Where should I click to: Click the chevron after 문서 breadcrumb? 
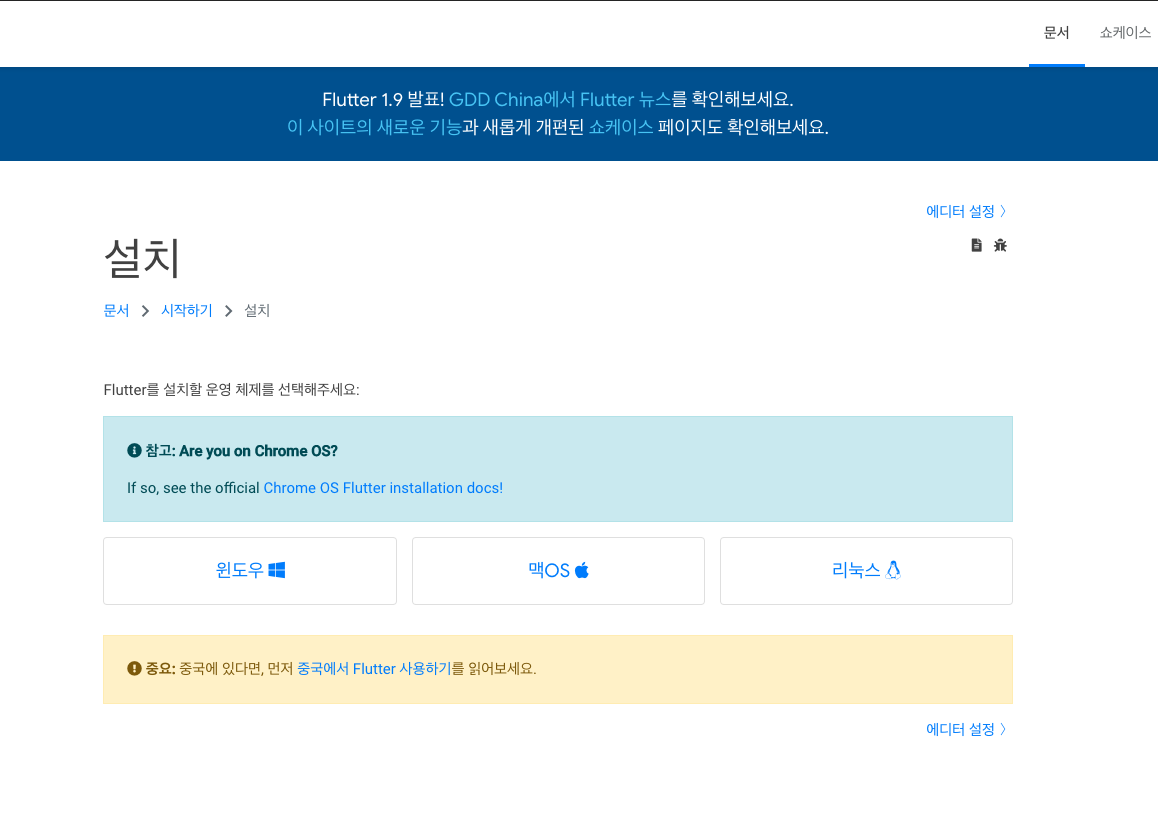pos(145,311)
